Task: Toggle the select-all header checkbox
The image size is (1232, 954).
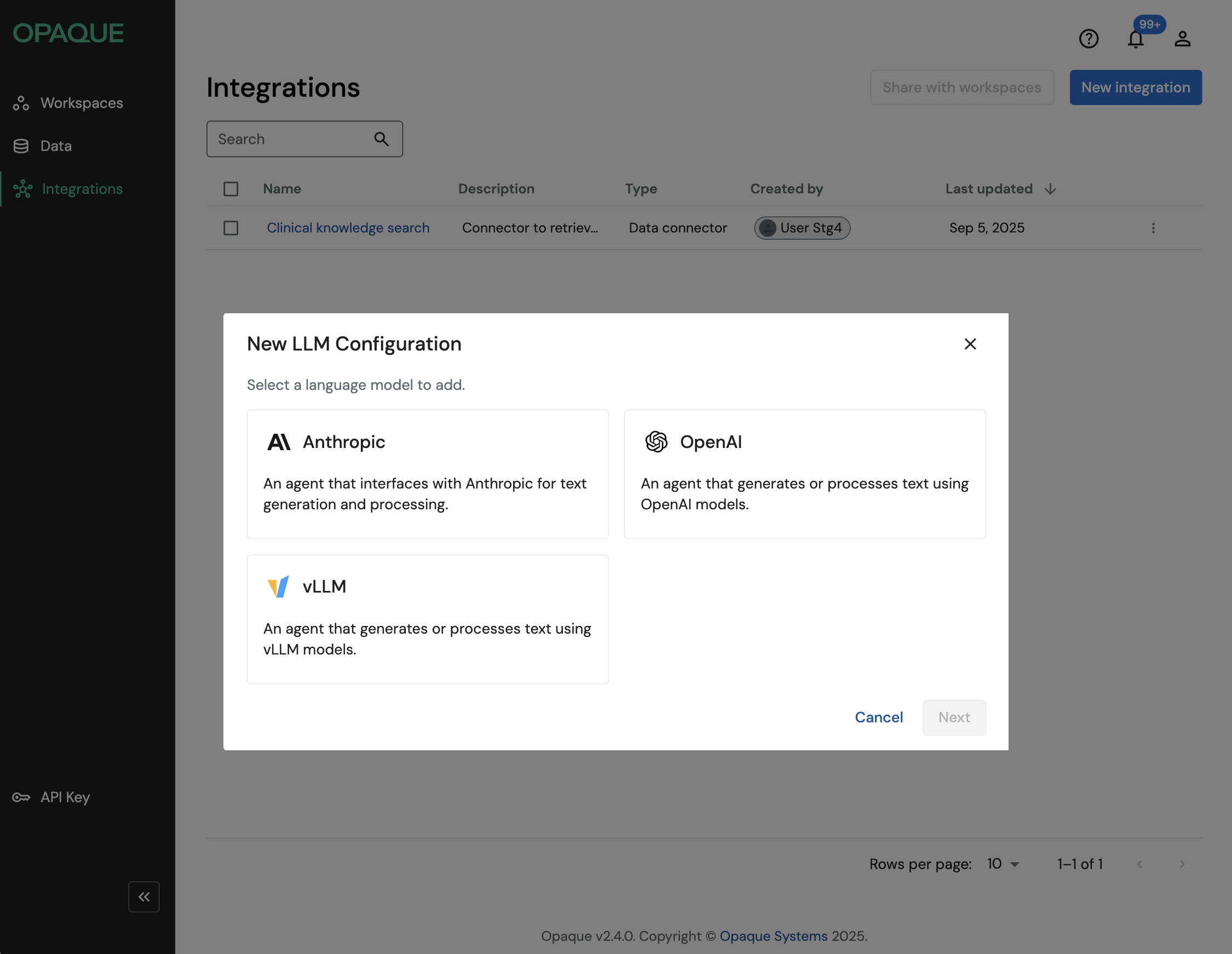Action: [231, 189]
